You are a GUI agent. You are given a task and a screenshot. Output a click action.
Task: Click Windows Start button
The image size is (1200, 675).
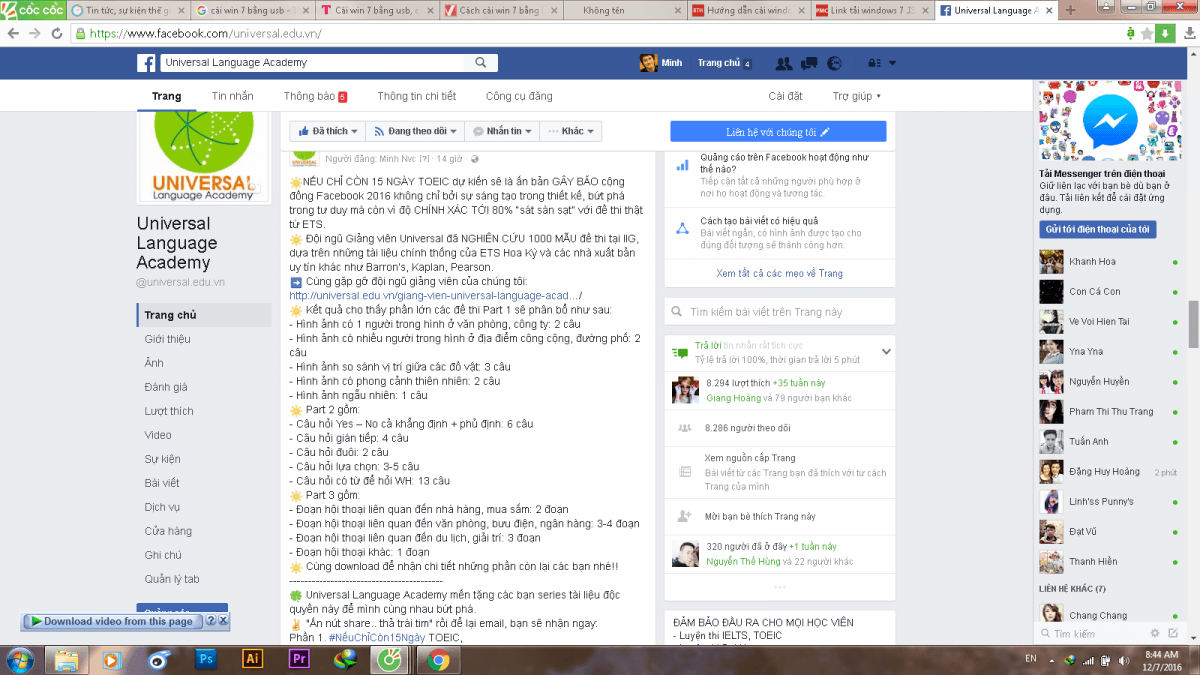pos(20,659)
